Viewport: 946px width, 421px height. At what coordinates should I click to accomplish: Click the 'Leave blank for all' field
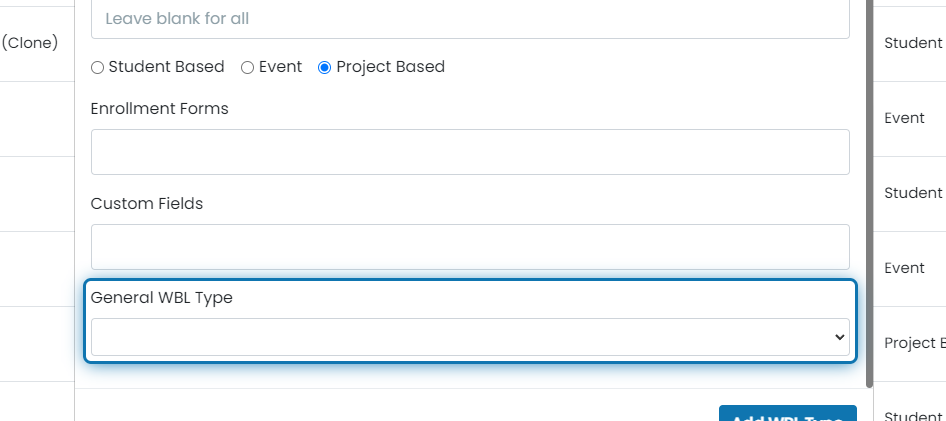point(470,19)
